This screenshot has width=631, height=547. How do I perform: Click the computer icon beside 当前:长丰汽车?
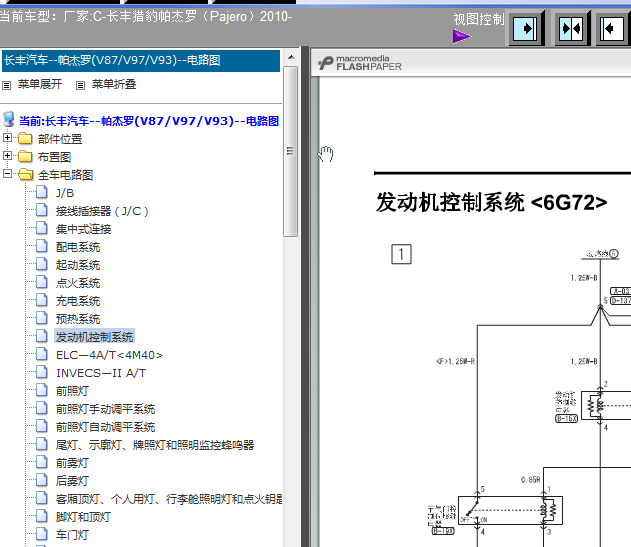click(x=9, y=120)
